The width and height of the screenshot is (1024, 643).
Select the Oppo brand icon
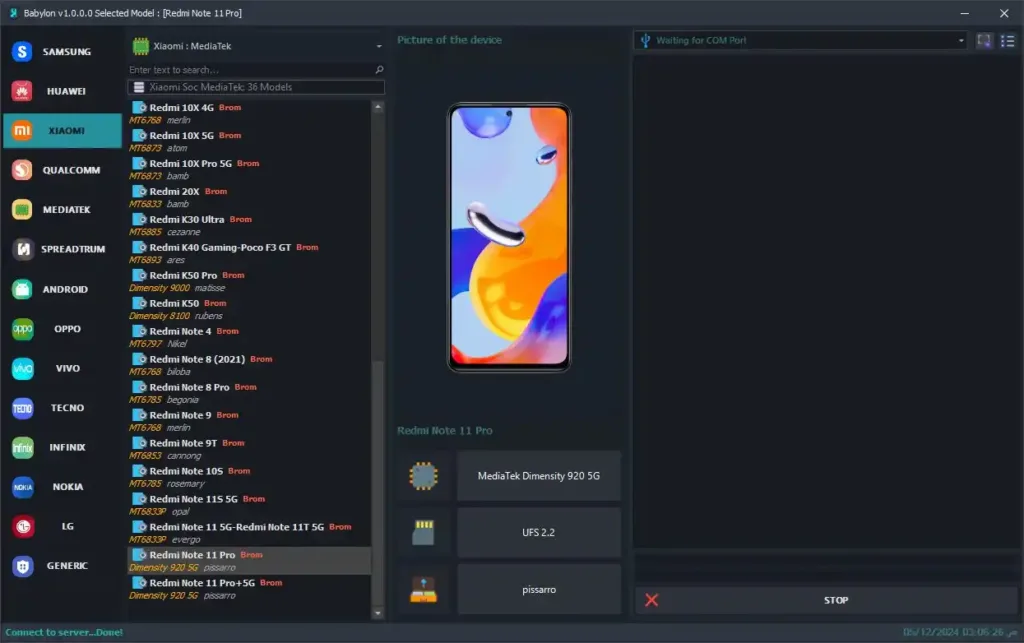(23, 329)
